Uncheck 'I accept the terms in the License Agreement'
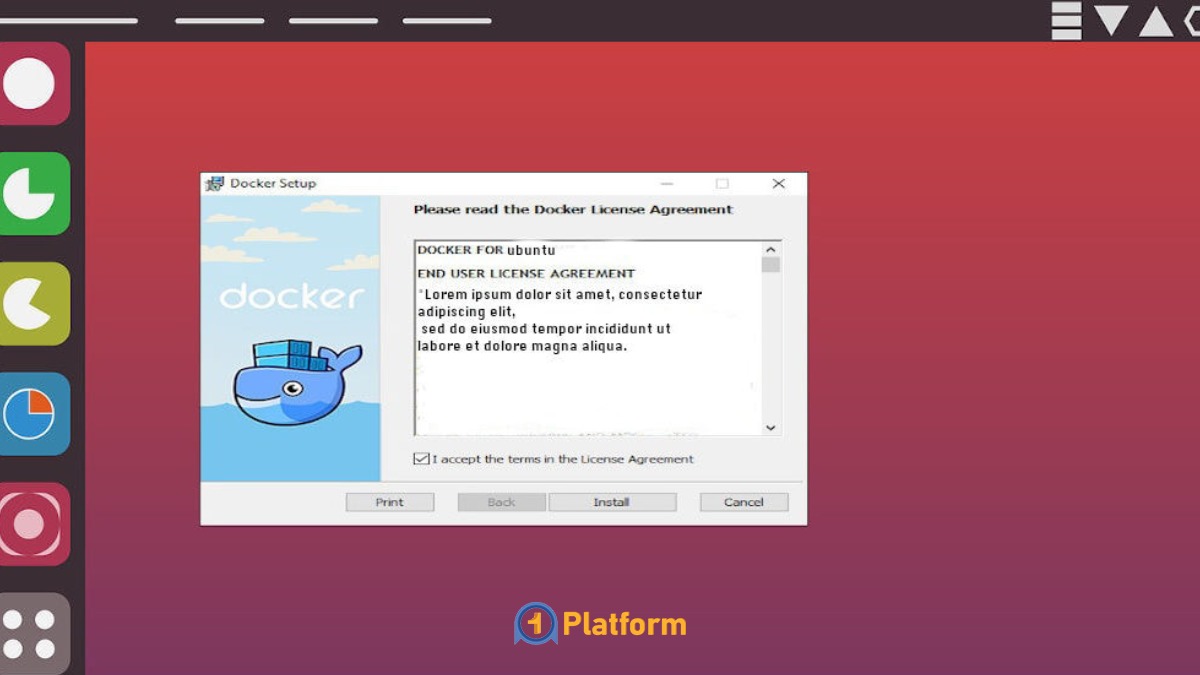The height and width of the screenshot is (675, 1200). click(x=422, y=459)
